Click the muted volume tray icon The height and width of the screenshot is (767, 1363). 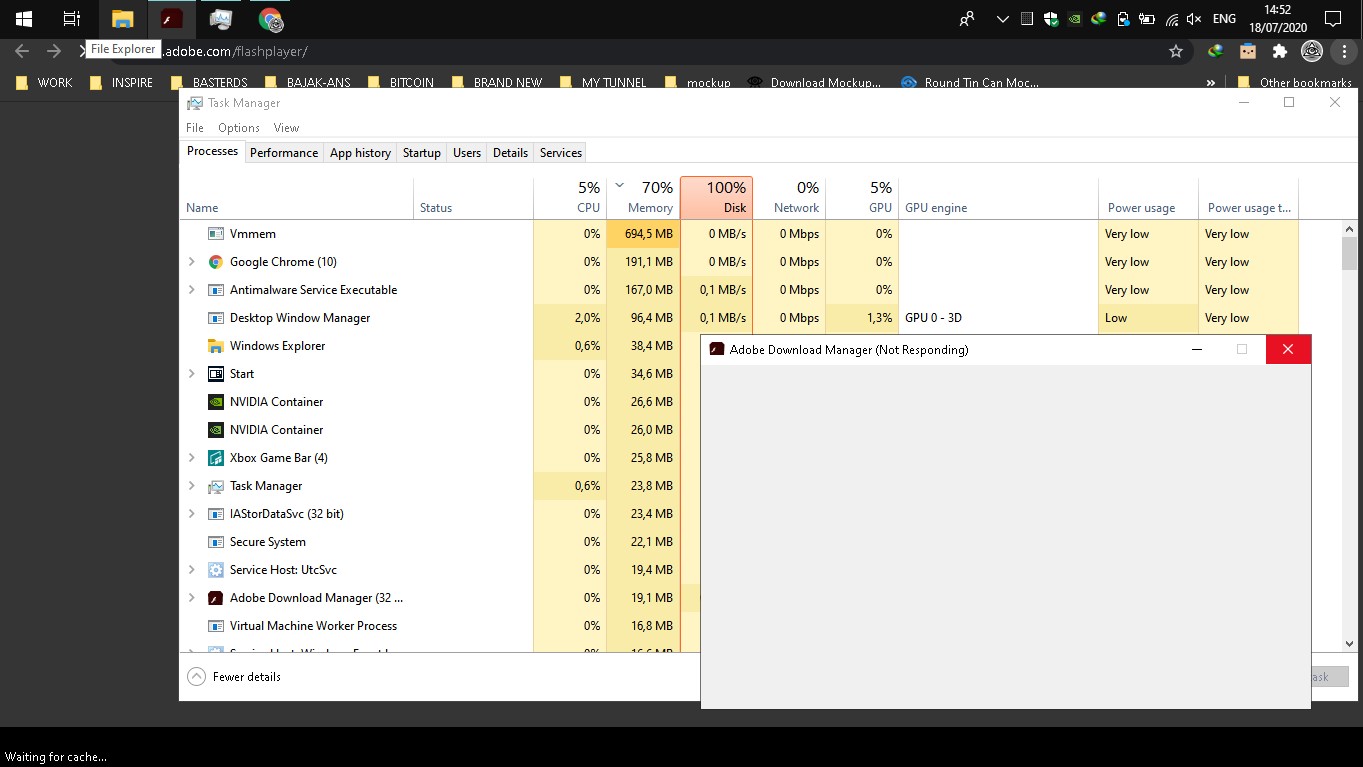click(x=1194, y=19)
